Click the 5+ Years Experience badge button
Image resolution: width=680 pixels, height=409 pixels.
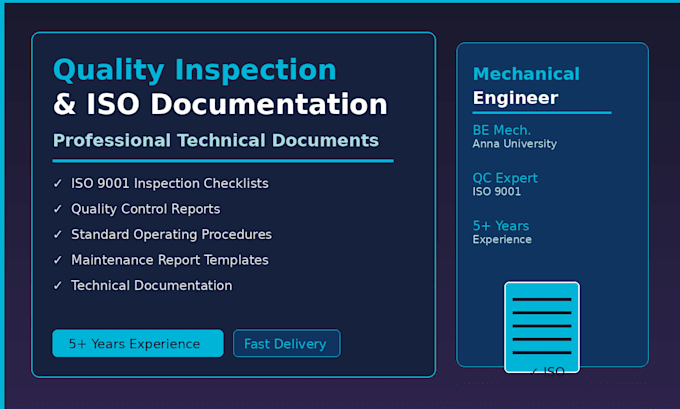pos(138,344)
